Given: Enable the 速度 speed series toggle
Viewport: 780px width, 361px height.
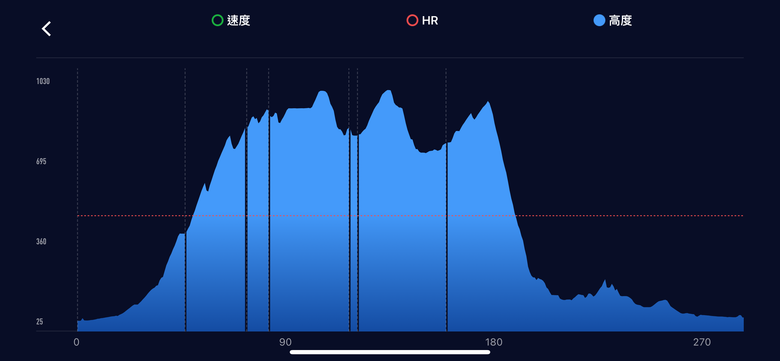Looking at the screenshot, I should click(231, 20).
